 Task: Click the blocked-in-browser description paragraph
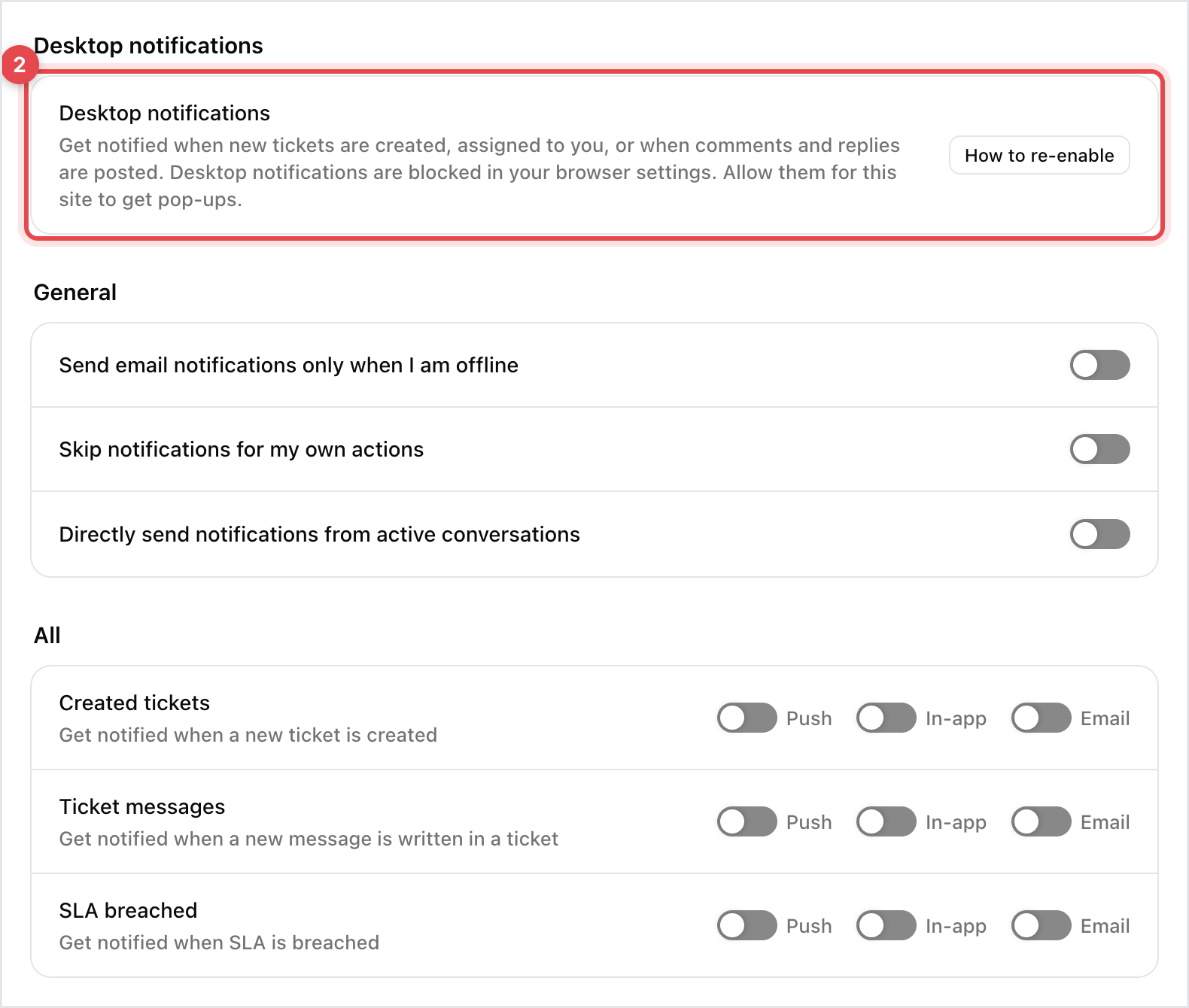[x=479, y=172]
